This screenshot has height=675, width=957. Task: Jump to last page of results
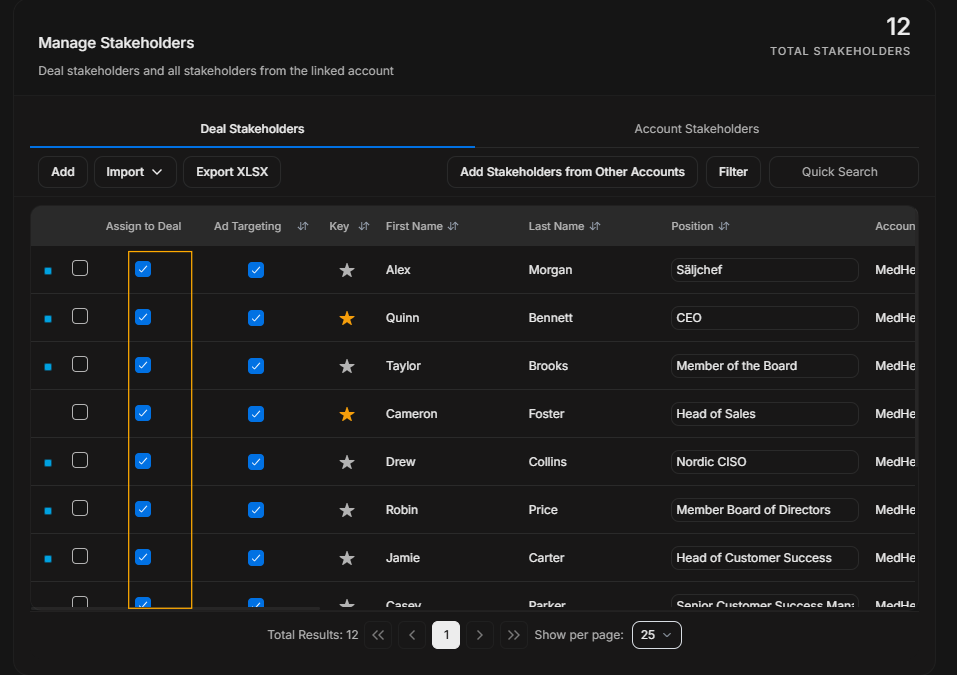[514, 635]
